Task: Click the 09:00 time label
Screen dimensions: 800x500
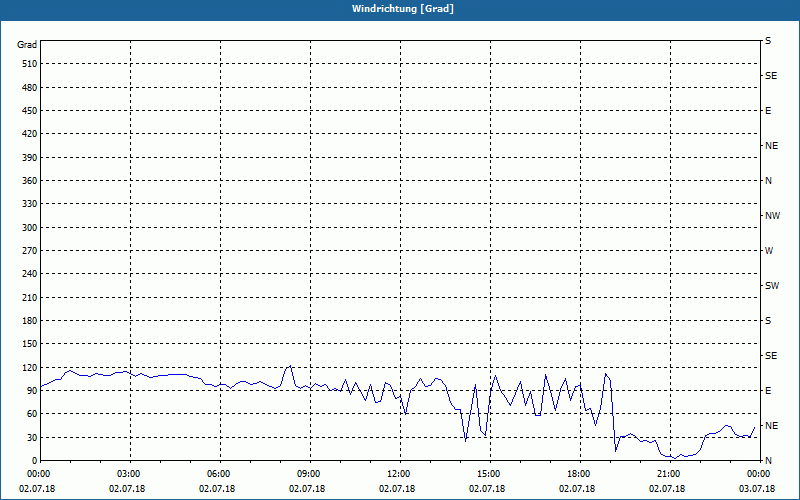Action: click(x=310, y=474)
